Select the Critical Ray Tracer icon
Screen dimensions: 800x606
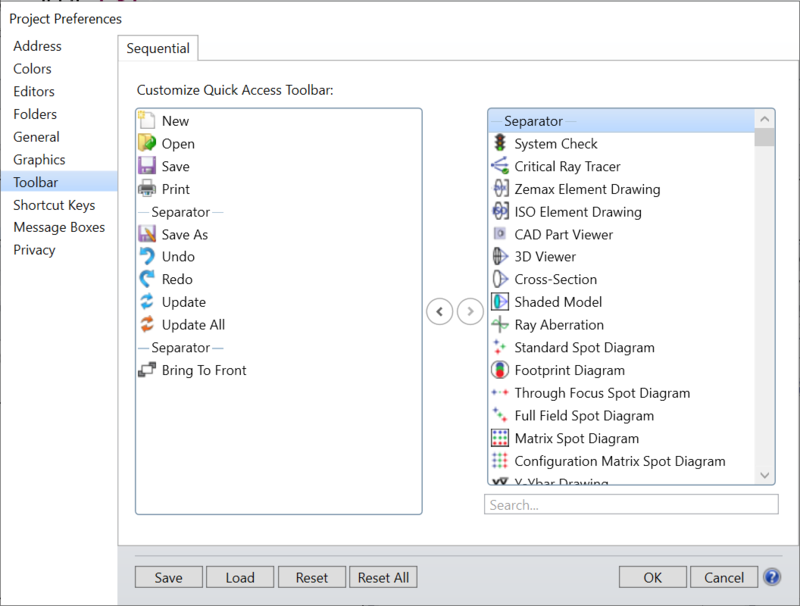tap(500, 167)
